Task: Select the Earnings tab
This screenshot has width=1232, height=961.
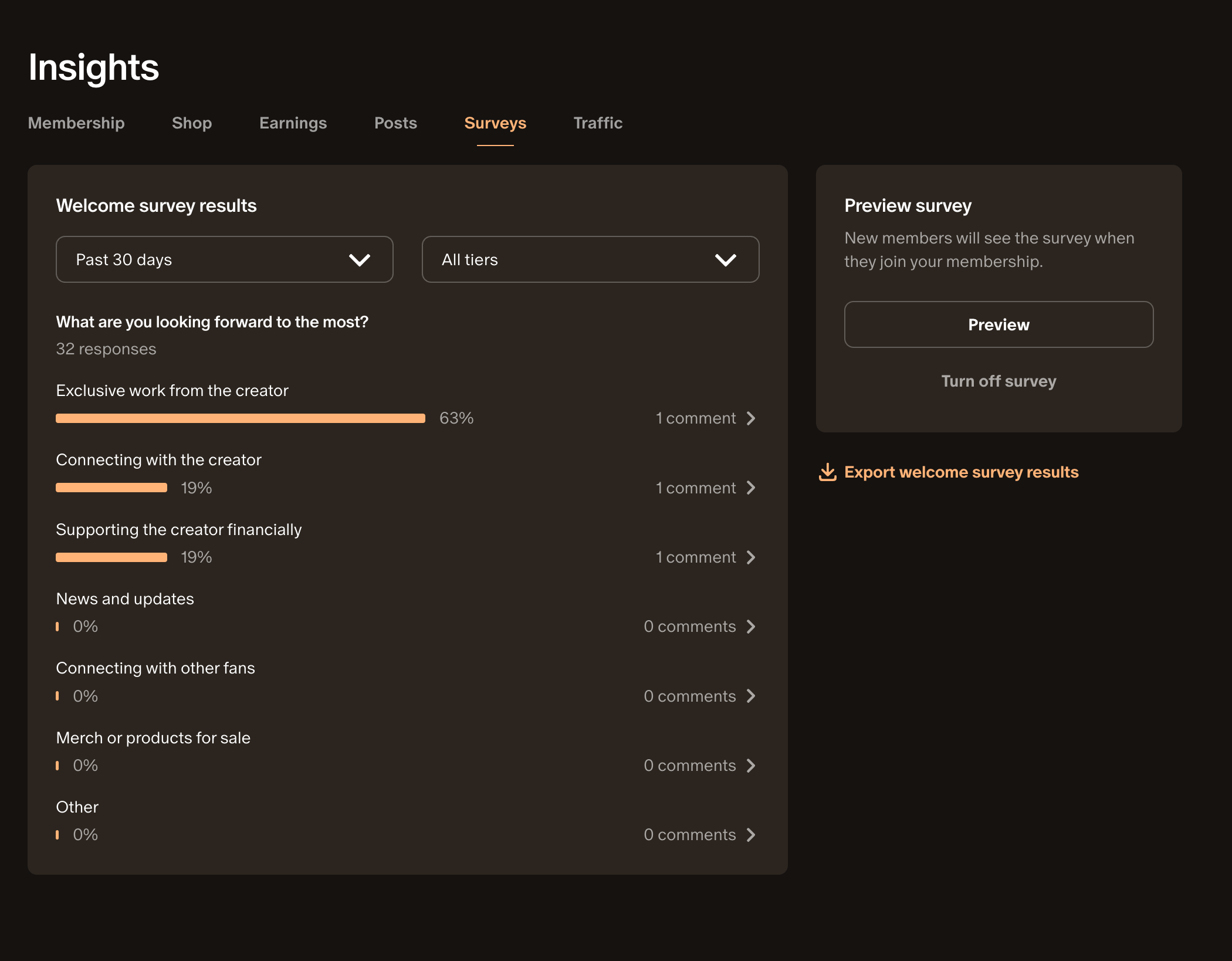Action: tap(293, 123)
